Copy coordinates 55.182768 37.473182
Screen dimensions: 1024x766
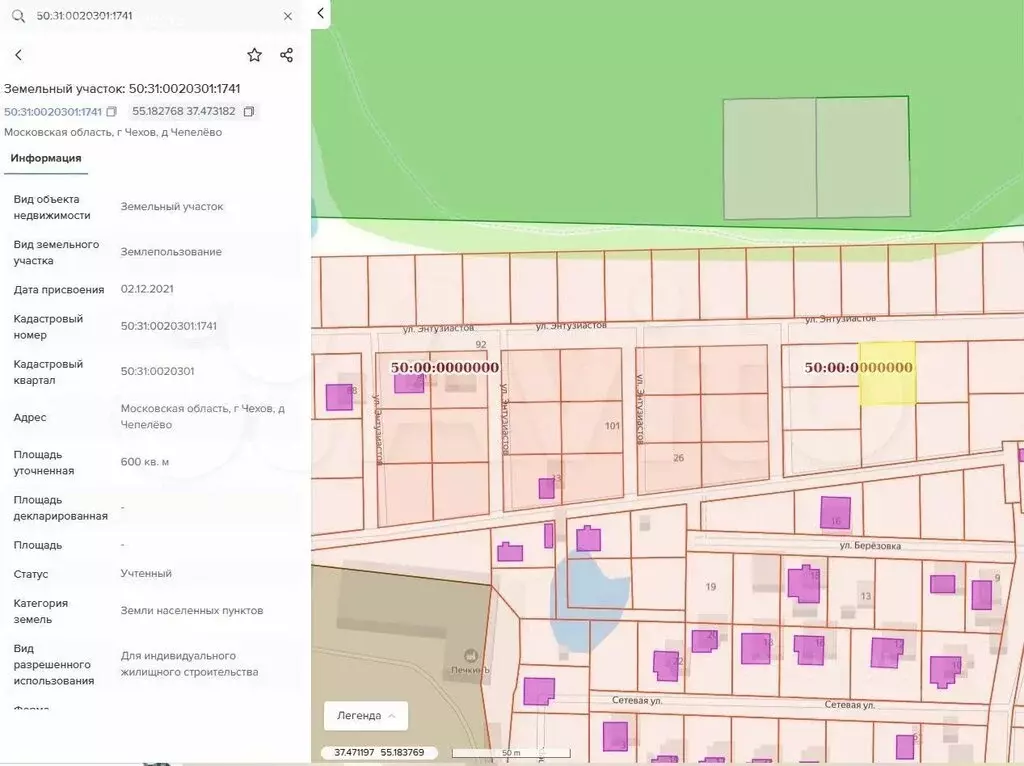click(x=249, y=112)
